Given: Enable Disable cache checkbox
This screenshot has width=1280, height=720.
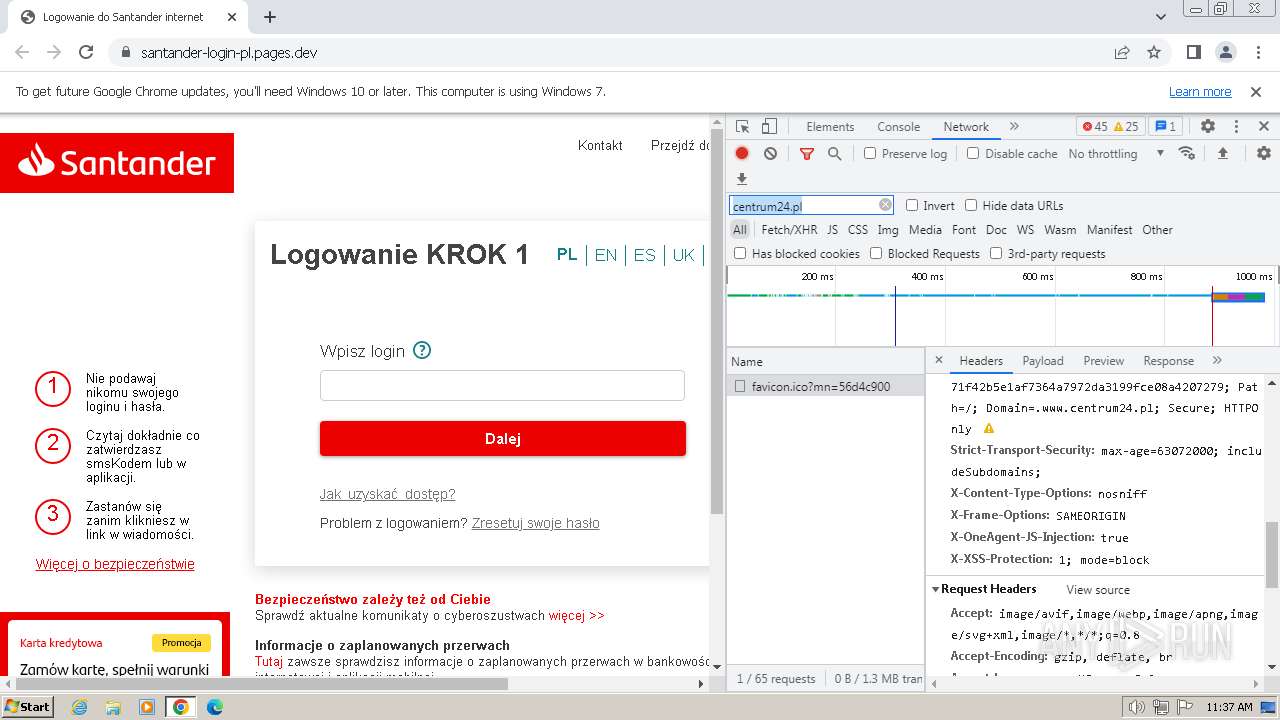Looking at the screenshot, I should pos(973,153).
